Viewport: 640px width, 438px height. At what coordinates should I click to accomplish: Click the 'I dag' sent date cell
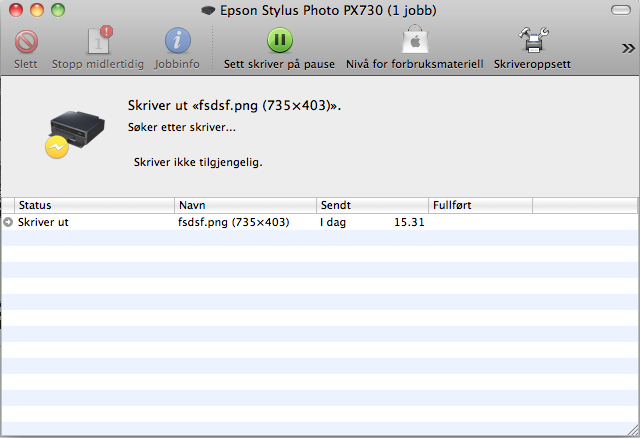pyautogui.click(x=333, y=222)
